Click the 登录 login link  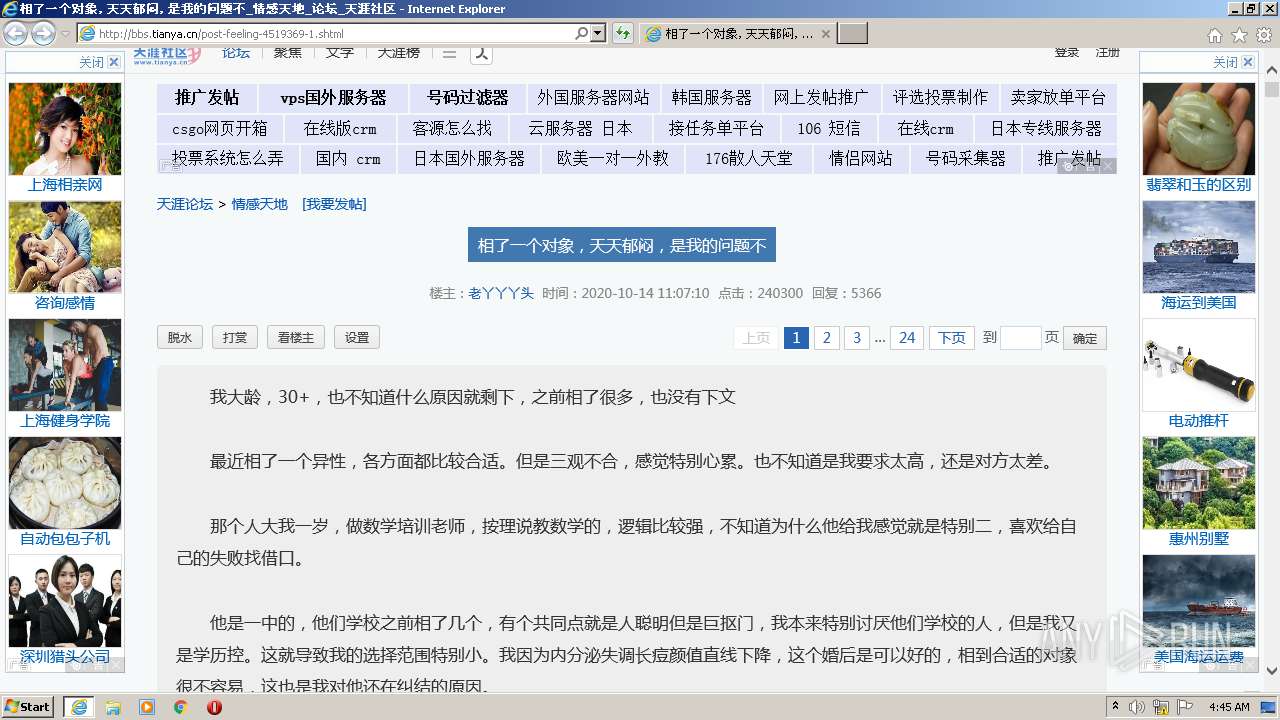click(1067, 53)
